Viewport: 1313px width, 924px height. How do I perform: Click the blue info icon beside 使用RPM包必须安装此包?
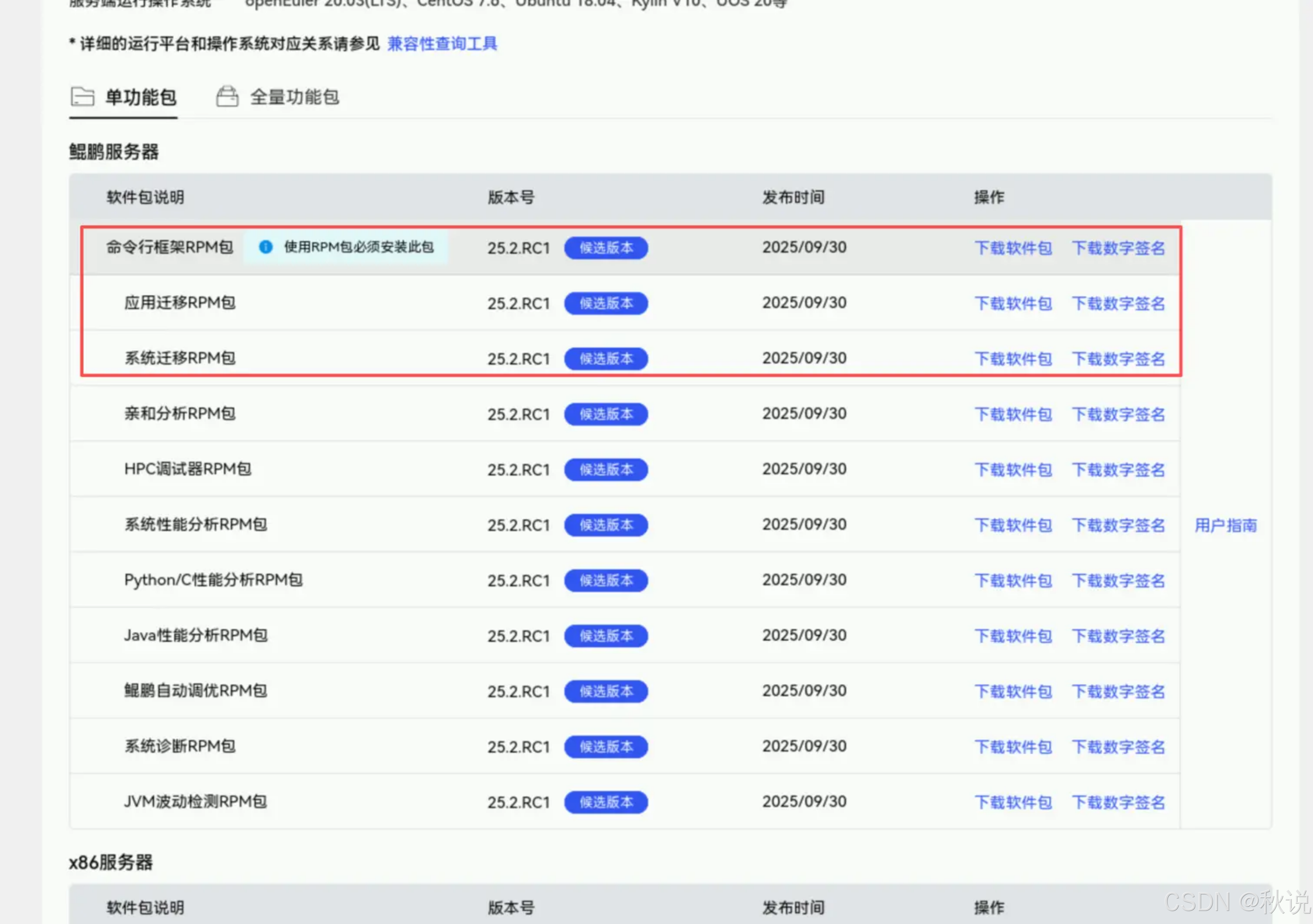[265, 247]
